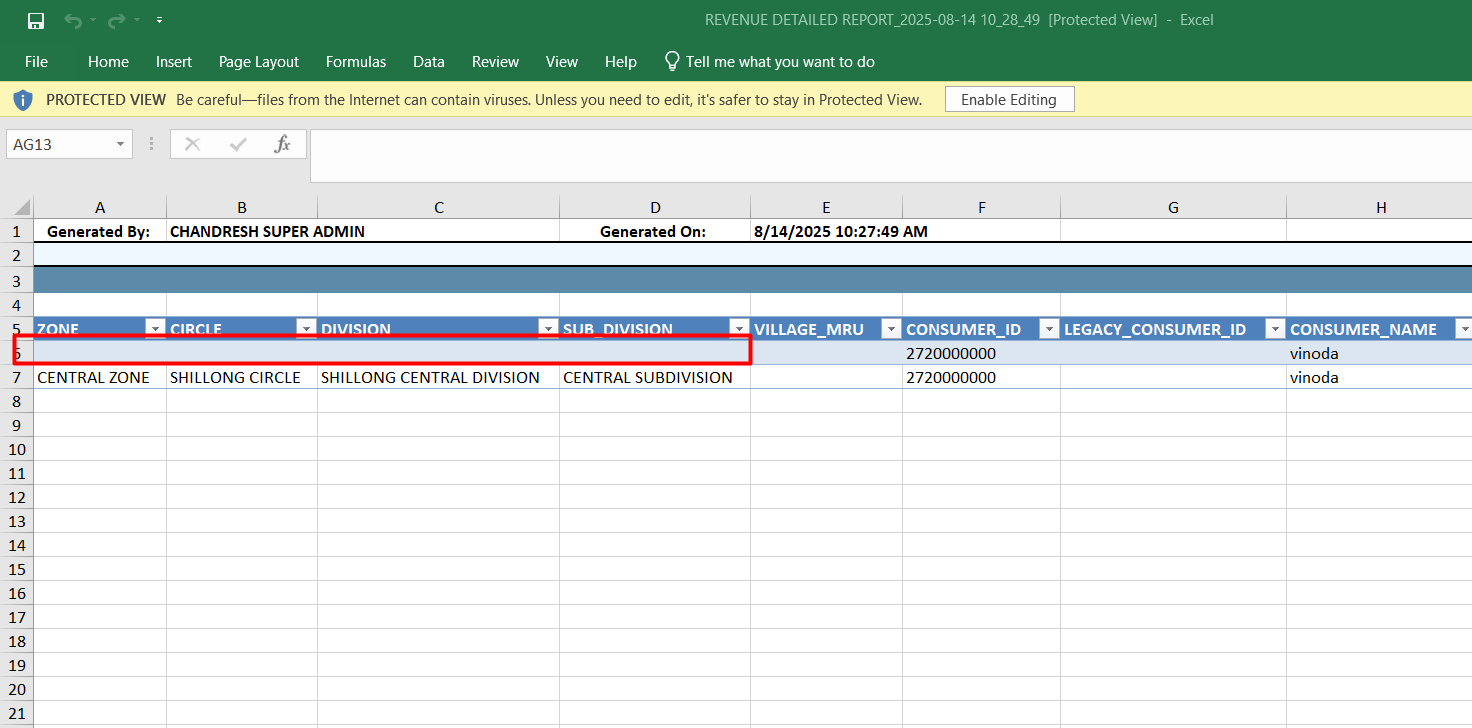Click the Select All corner triangle
1472x728 pixels.
coord(22,208)
